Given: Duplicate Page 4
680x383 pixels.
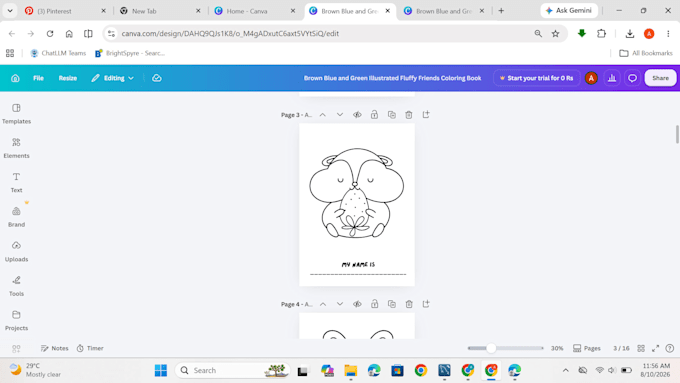Looking at the screenshot, I should 392,304.
